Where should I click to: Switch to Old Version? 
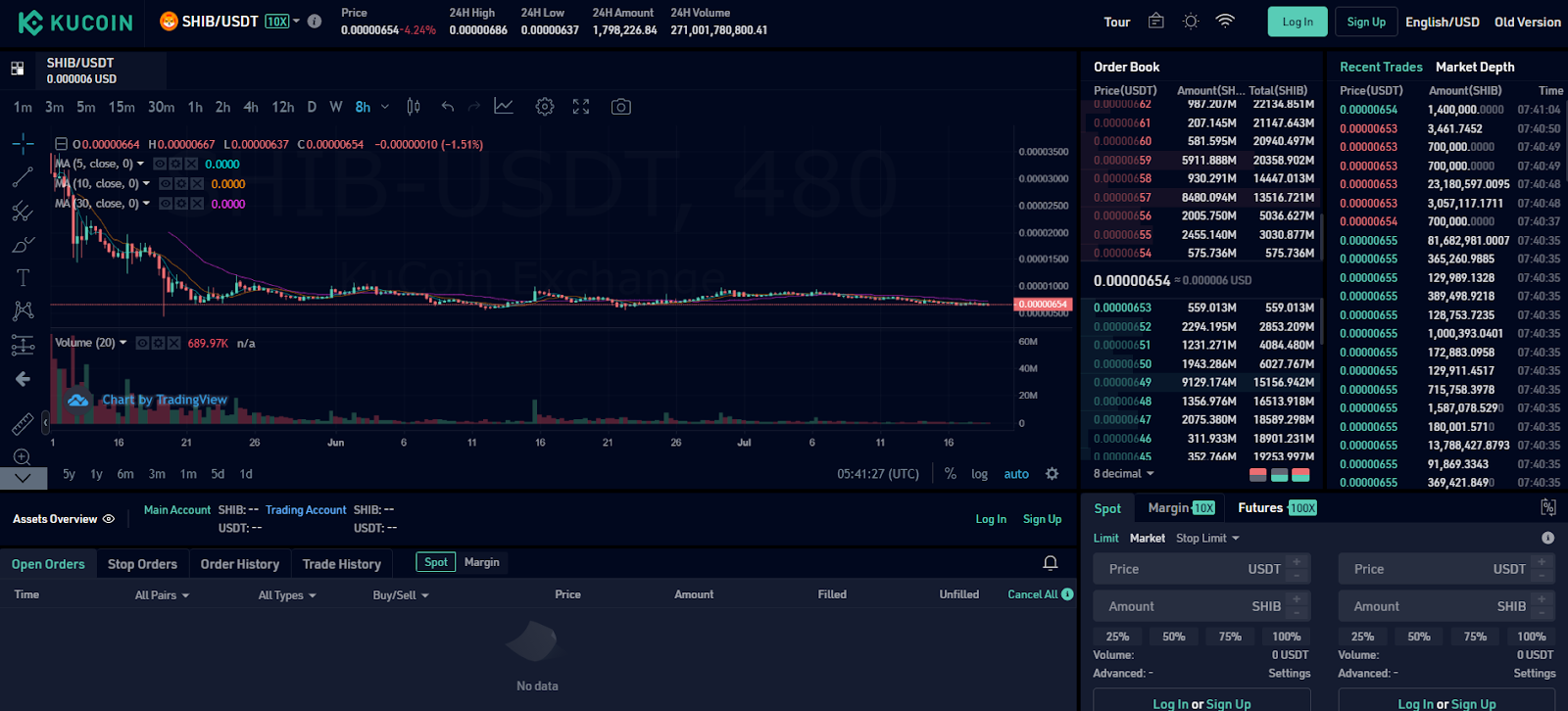(x=1528, y=22)
